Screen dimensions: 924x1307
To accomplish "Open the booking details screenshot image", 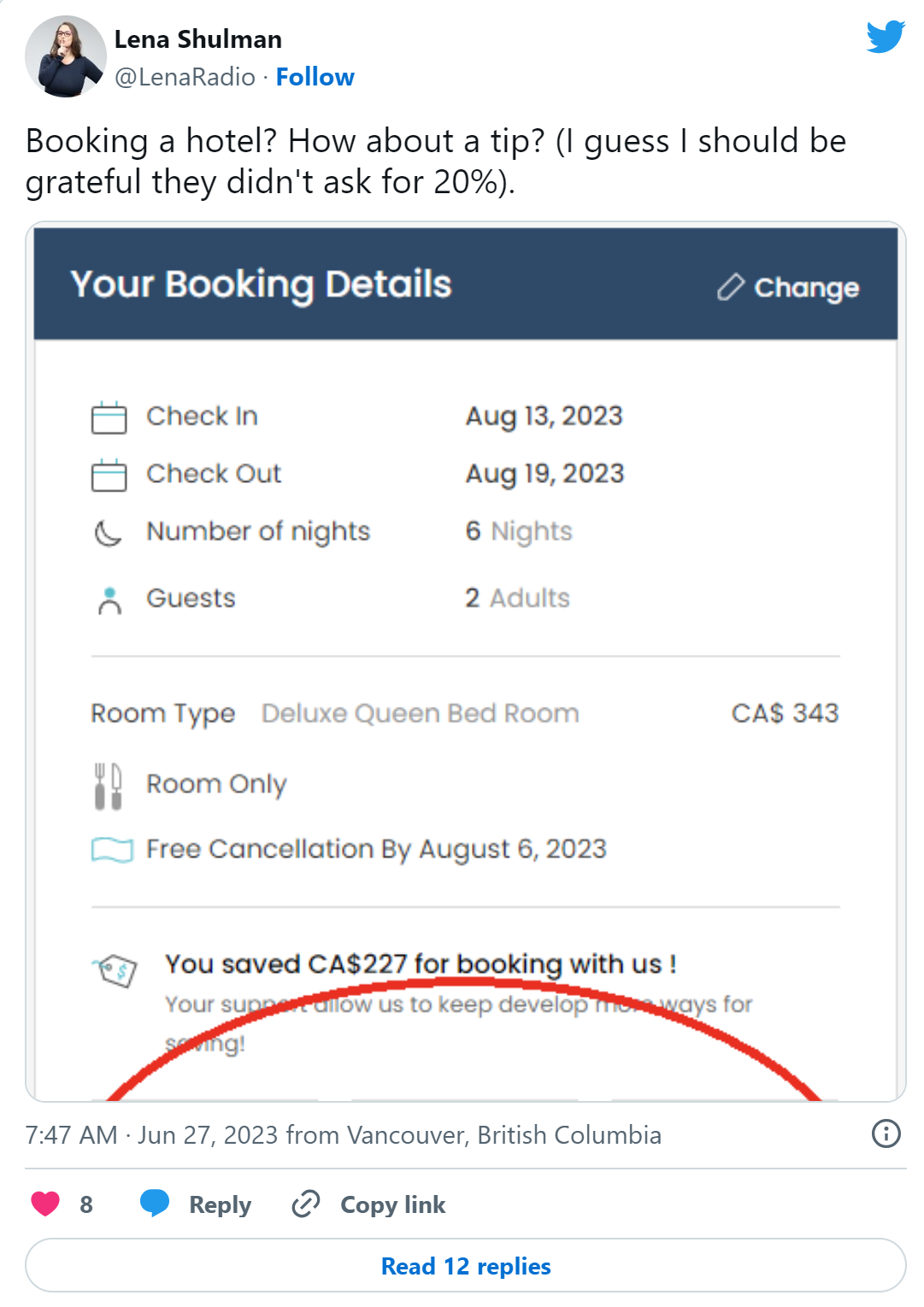I will [x=466, y=662].
